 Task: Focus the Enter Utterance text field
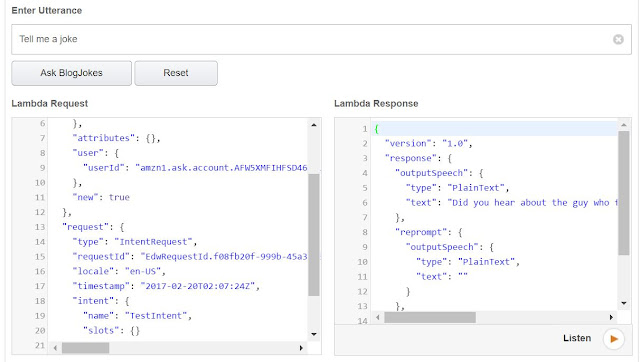click(321, 39)
